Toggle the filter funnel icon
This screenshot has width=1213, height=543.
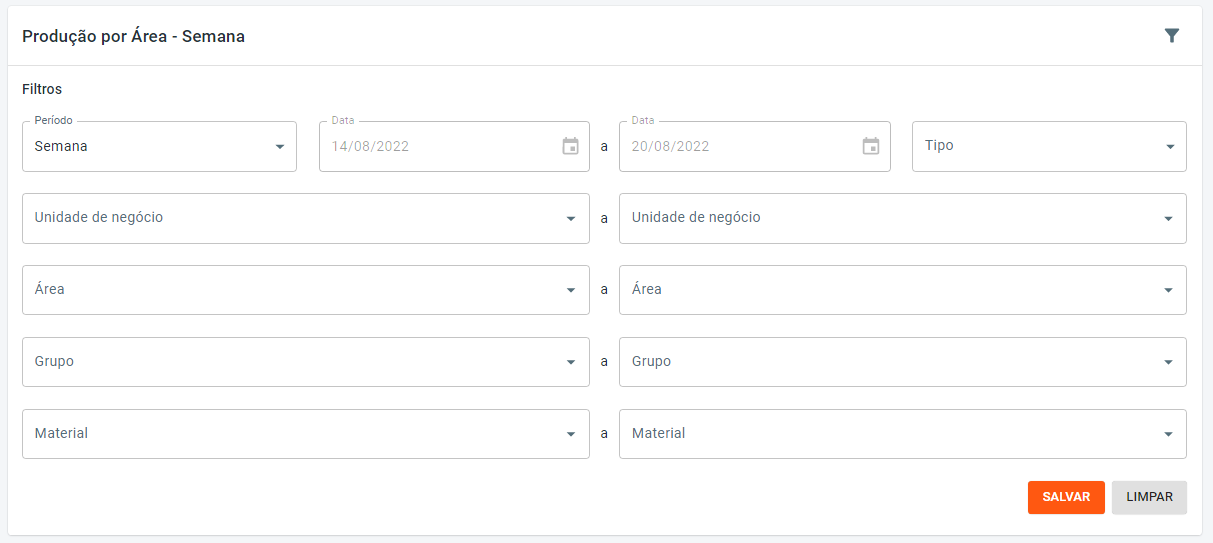1172,36
